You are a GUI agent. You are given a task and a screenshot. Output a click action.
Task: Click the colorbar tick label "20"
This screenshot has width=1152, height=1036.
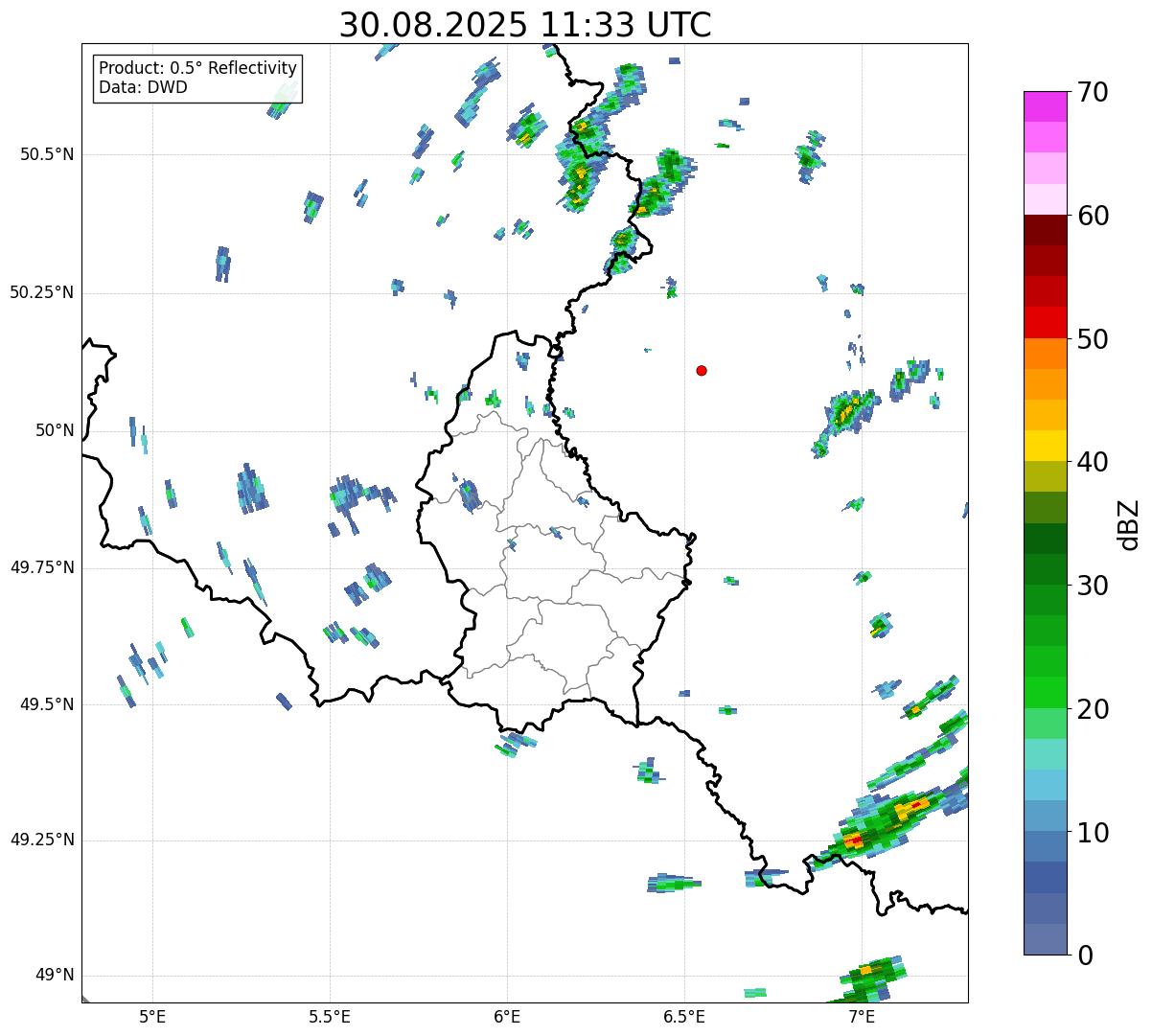click(x=1093, y=709)
